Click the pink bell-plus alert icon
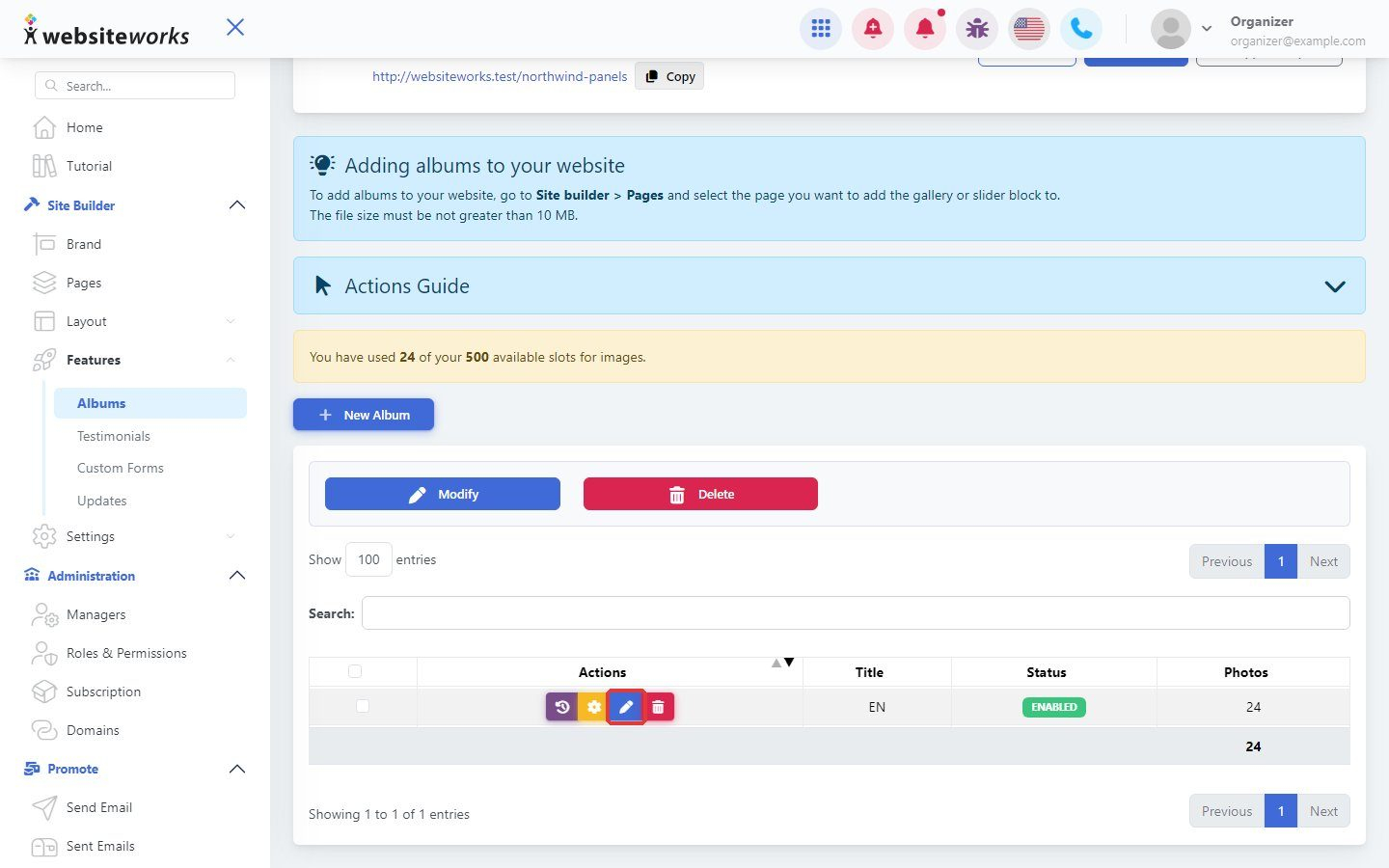This screenshot has width=1389, height=868. (x=873, y=29)
